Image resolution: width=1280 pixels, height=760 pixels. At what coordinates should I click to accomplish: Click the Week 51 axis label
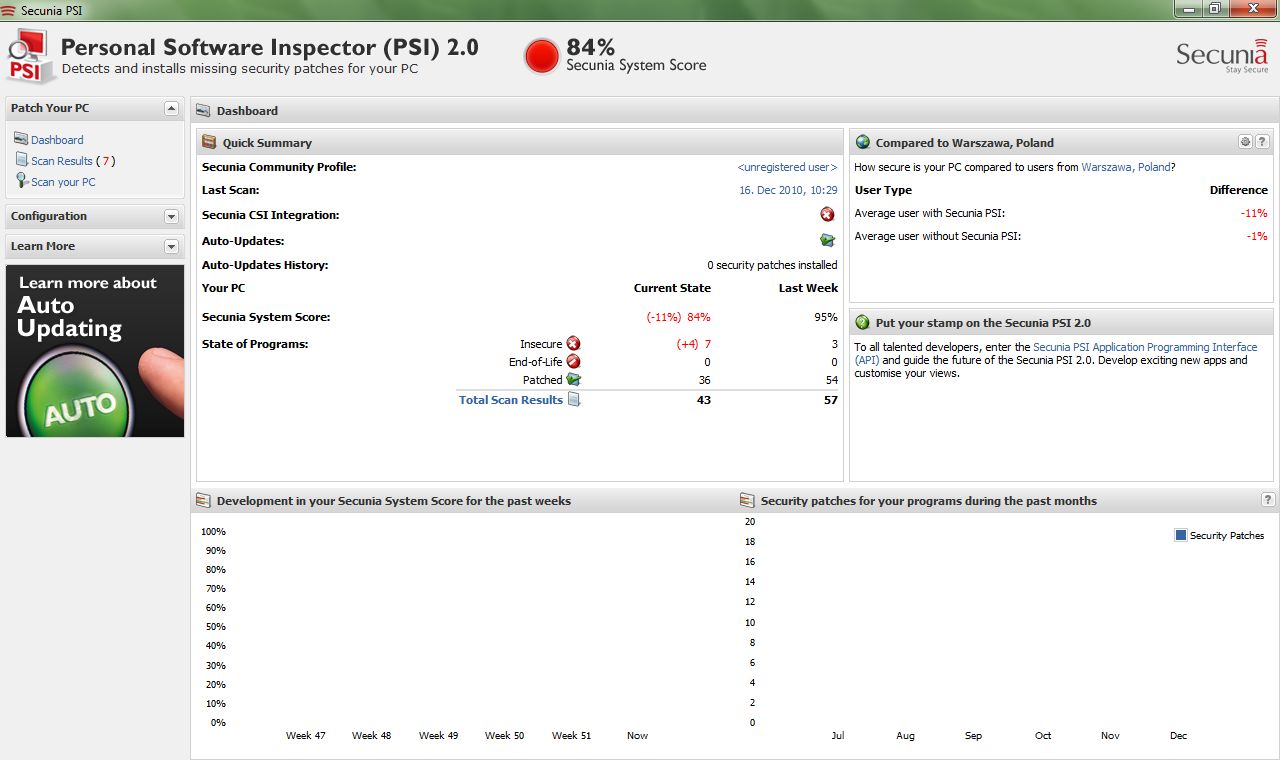tap(571, 735)
